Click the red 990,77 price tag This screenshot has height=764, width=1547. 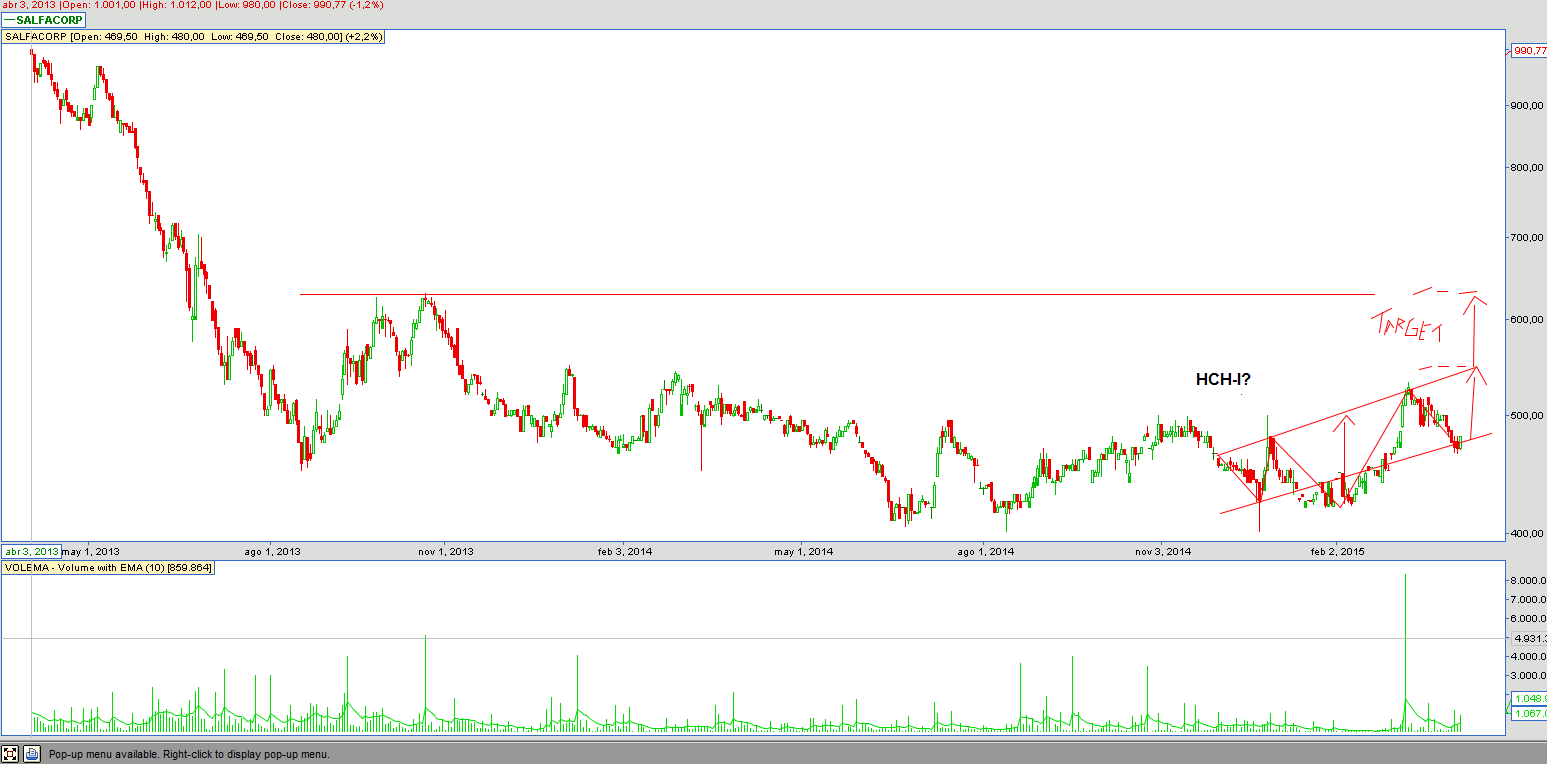click(1529, 50)
